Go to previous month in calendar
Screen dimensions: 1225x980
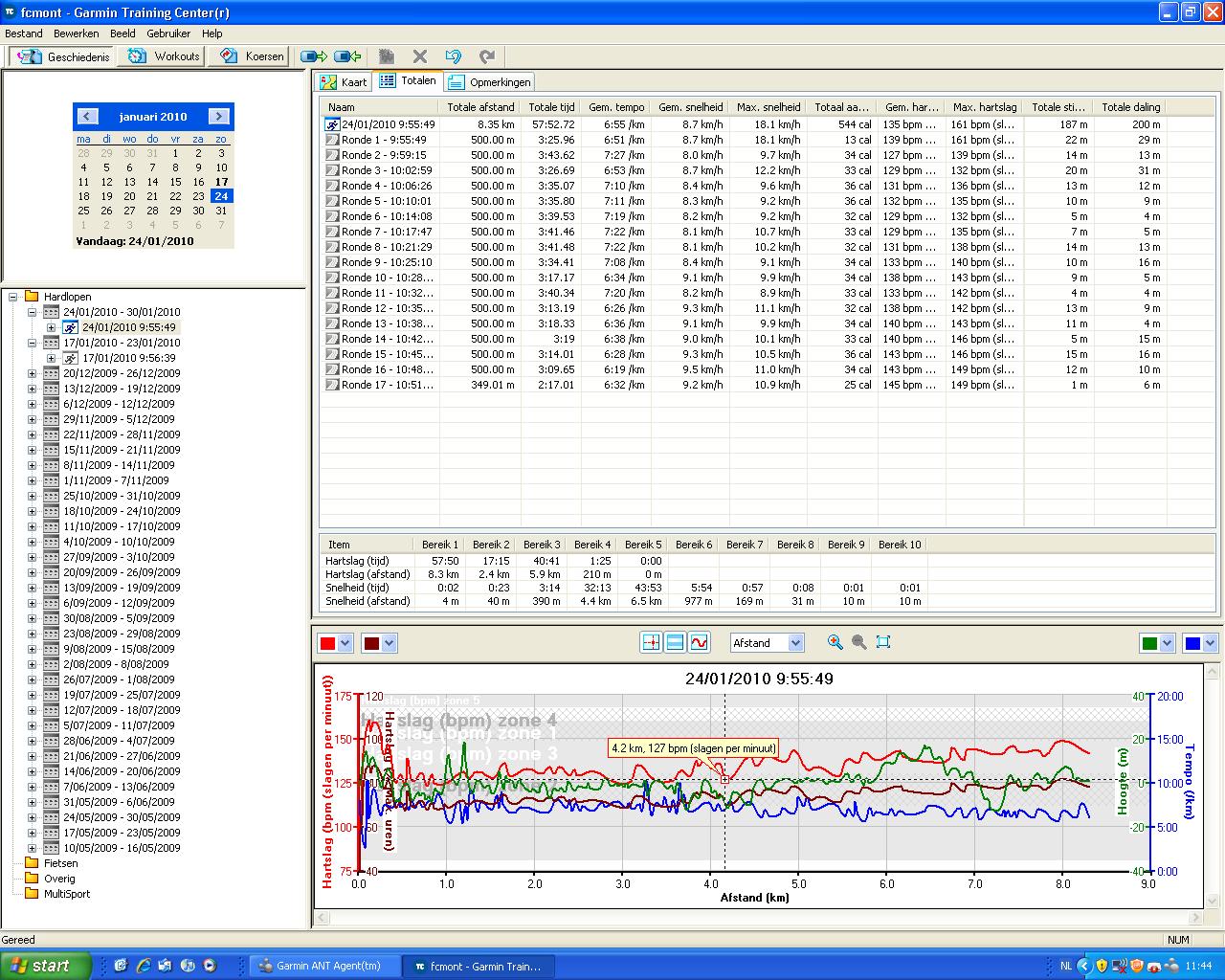pyautogui.click(x=87, y=117)
